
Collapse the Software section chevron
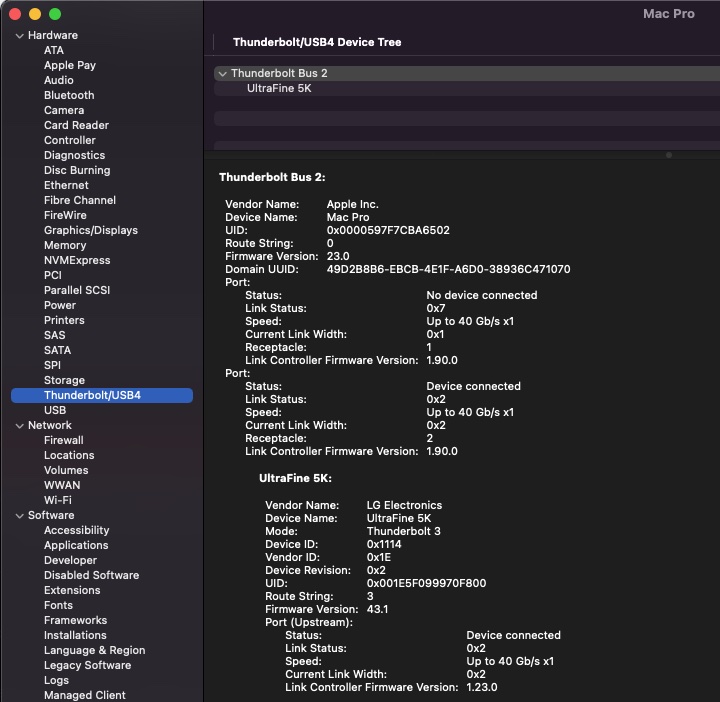click(19, 516)
